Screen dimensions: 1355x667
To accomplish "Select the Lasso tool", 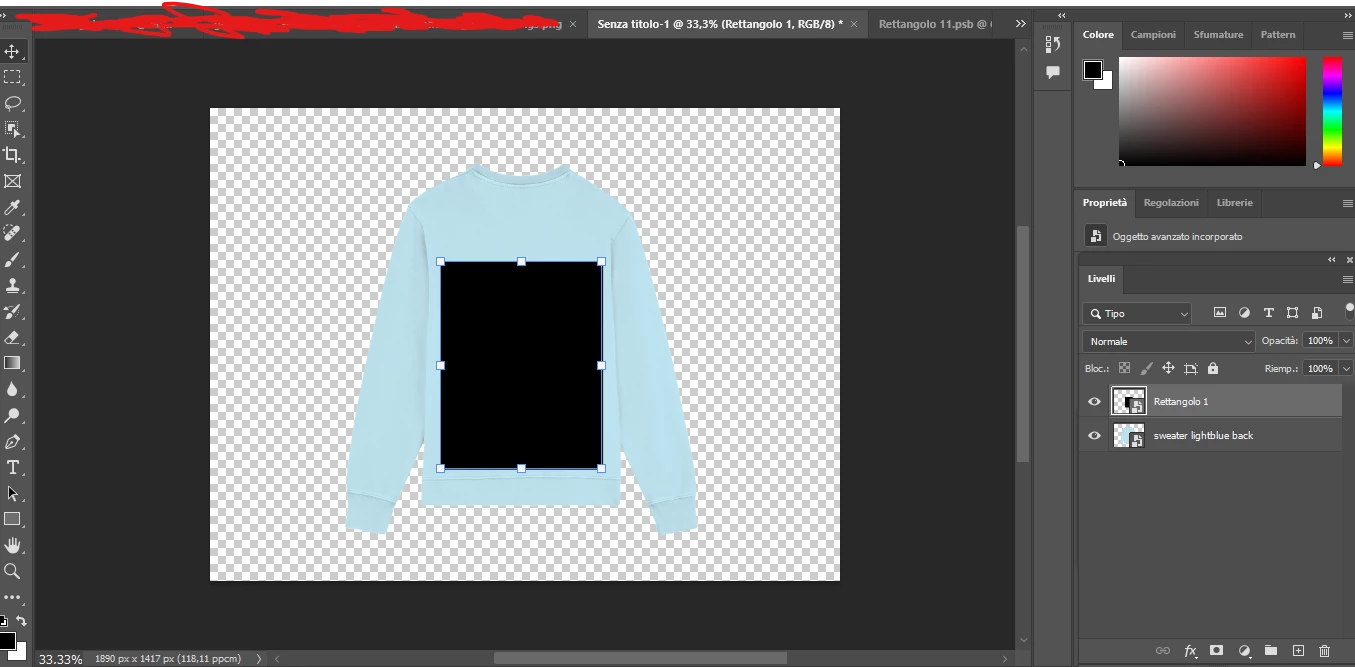I will pyautogui.click(x=12, y=103).
